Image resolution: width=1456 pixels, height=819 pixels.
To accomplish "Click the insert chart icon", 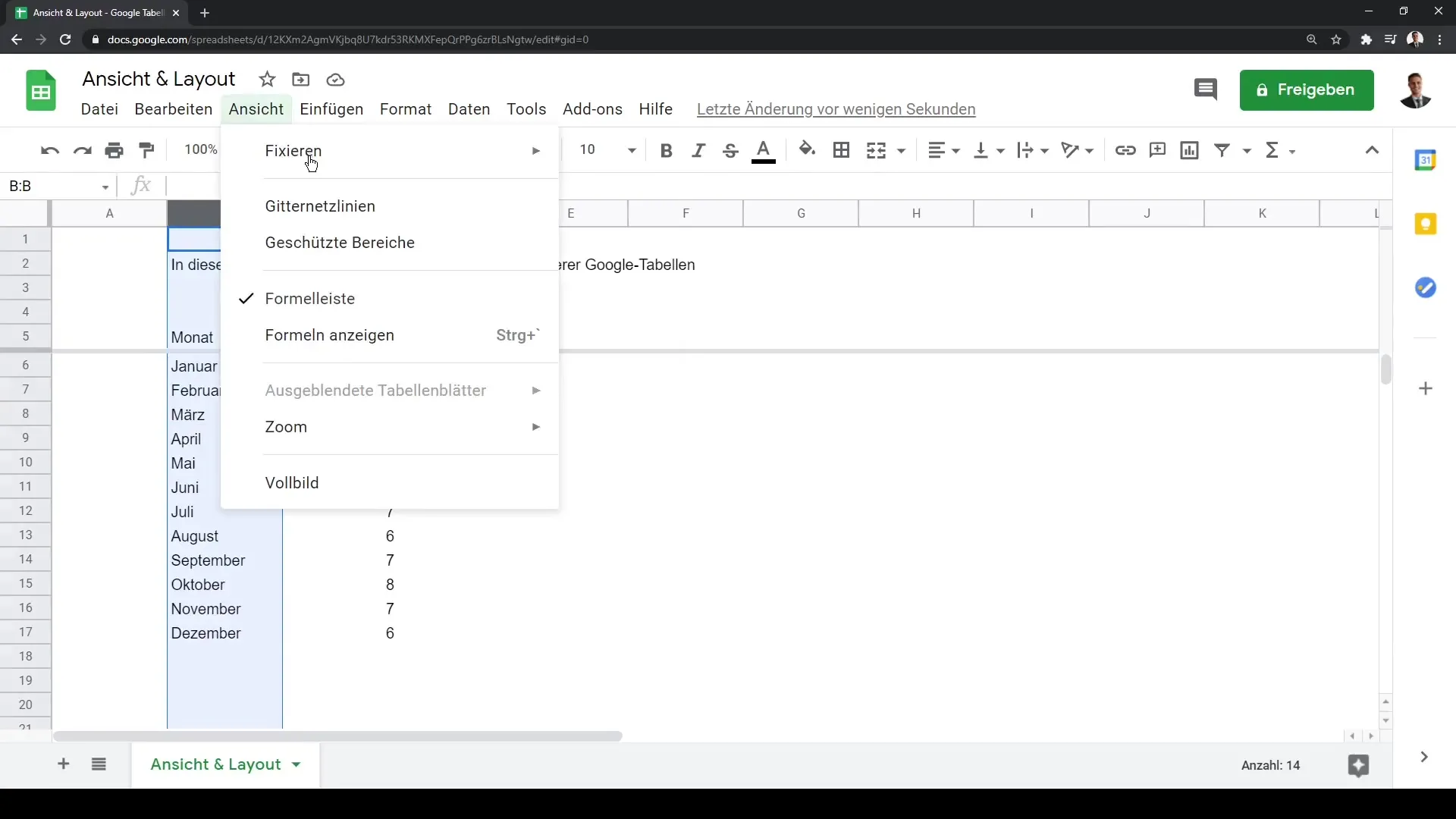I will (1190, 150).
